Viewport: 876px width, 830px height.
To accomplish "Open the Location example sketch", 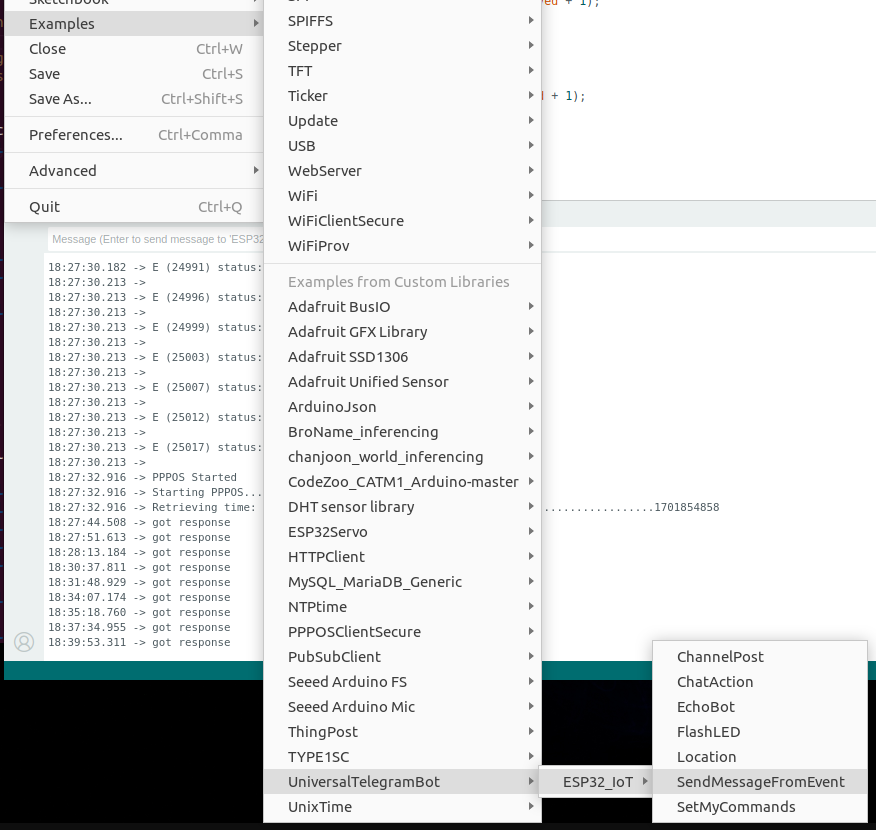I will pyautogui.click(x=760, y=757).
